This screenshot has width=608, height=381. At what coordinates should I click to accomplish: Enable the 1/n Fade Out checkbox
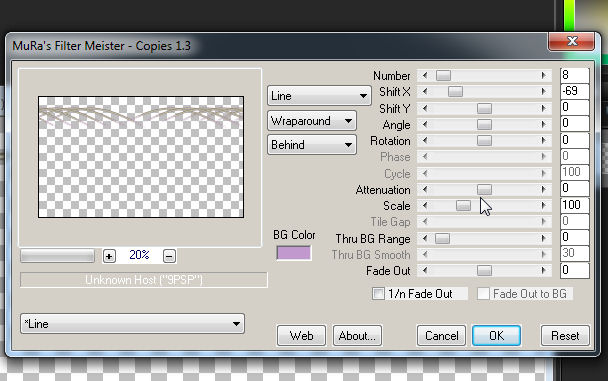(378, 293)
